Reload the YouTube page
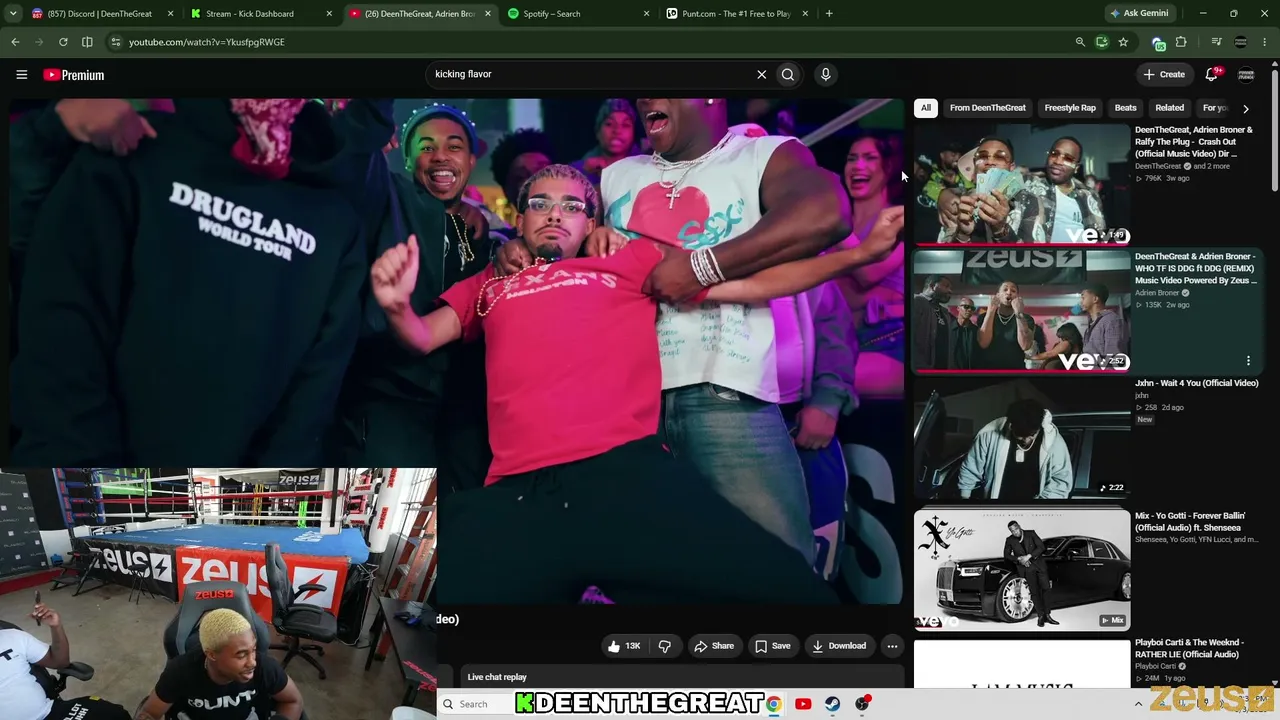The height and width of the screenshot is (720, 1280). click(x=63, y=42)
